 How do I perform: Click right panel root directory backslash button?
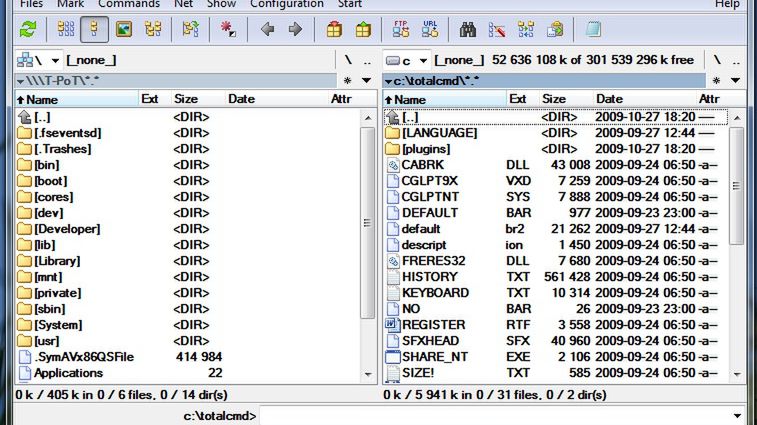coord(717,60)
